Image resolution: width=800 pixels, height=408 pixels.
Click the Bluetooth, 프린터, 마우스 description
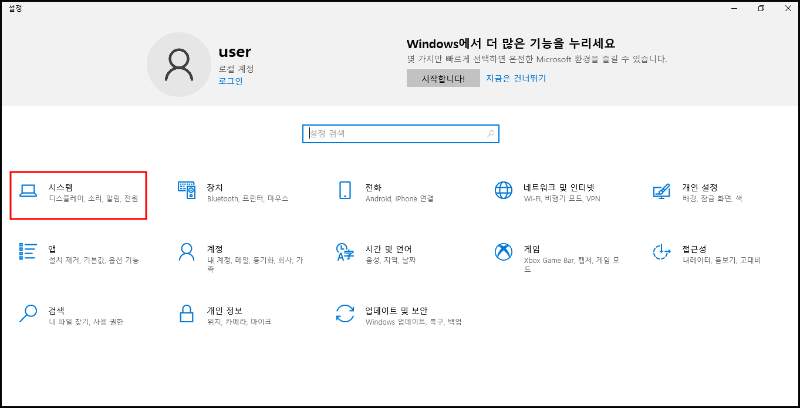(248, 198)
